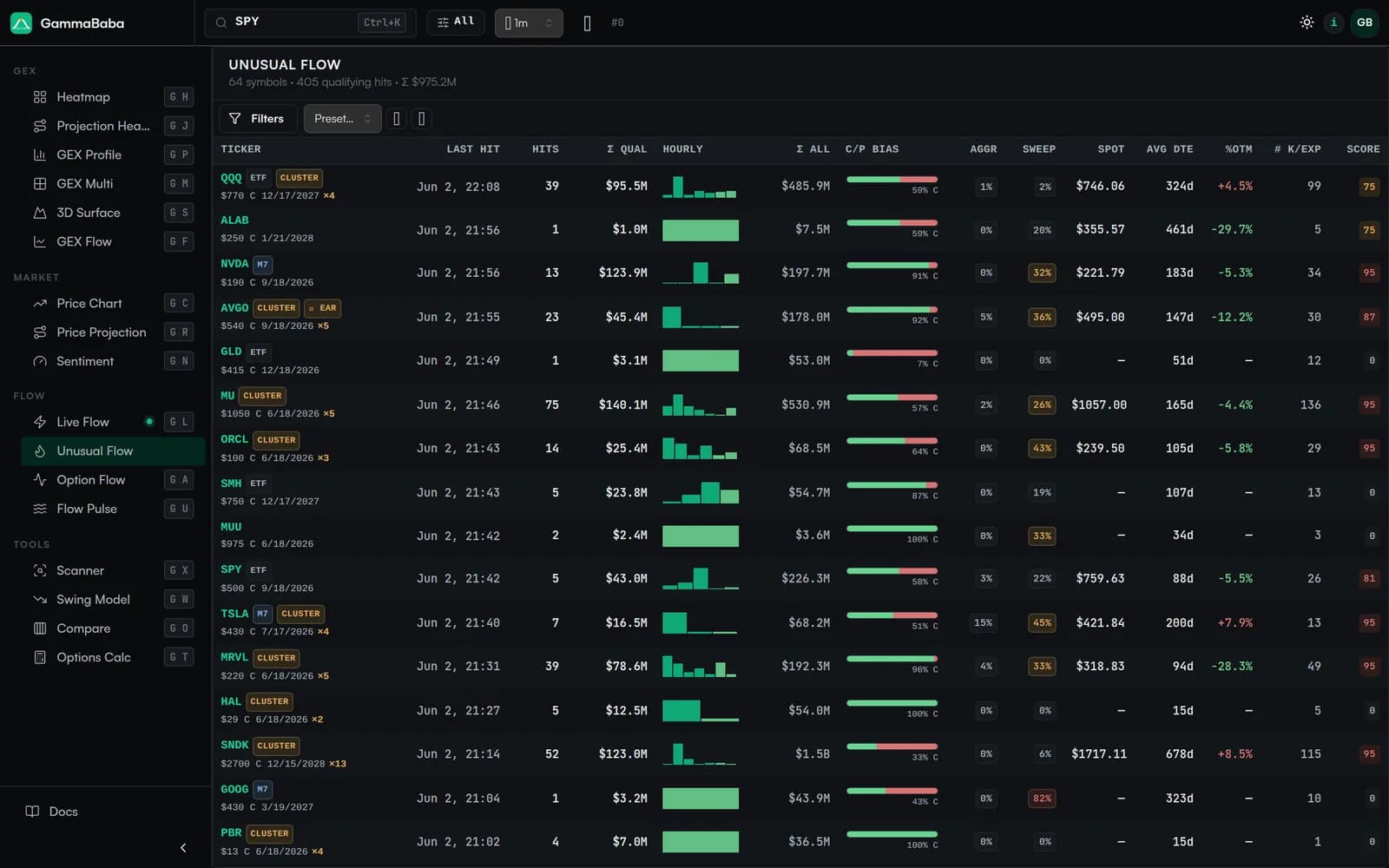The width and height of the screenshot is (1389, 868).
Task: Toggle the light/dark theme sun icon
Action: pos(1307,23)
